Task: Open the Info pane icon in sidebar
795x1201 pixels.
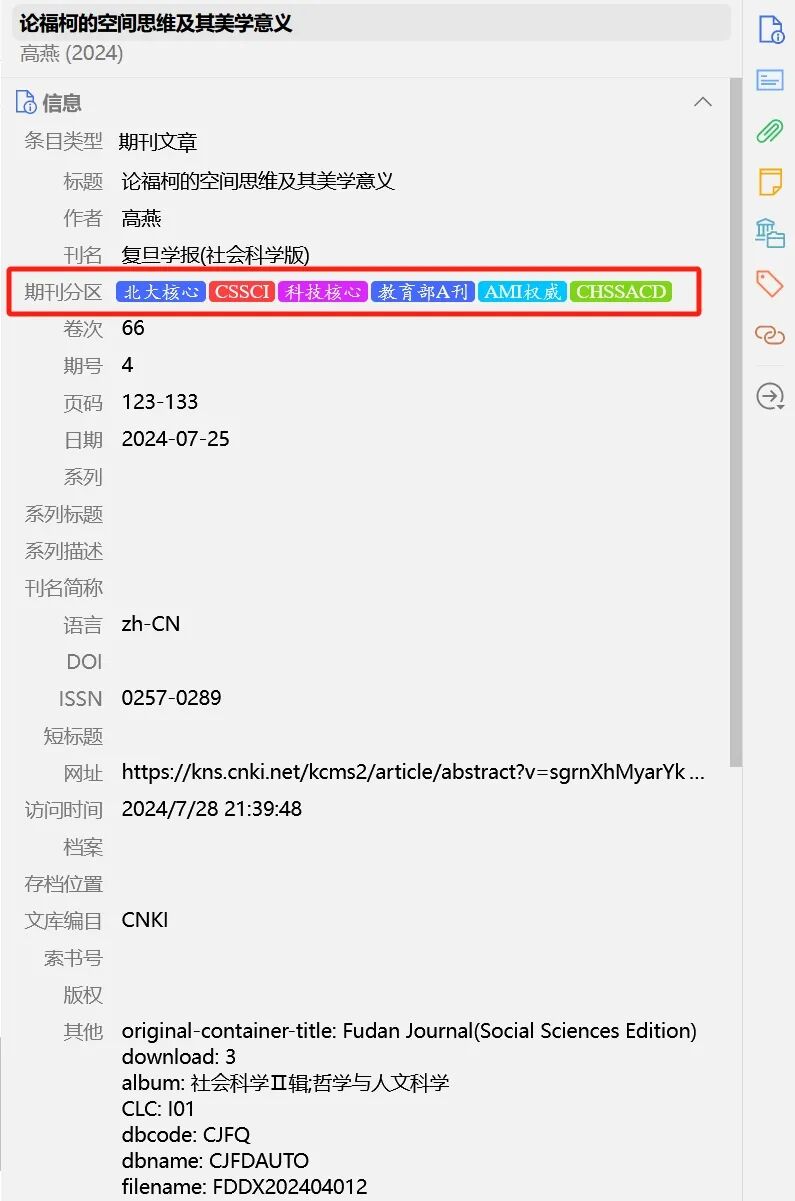Action: pos(770,29)
